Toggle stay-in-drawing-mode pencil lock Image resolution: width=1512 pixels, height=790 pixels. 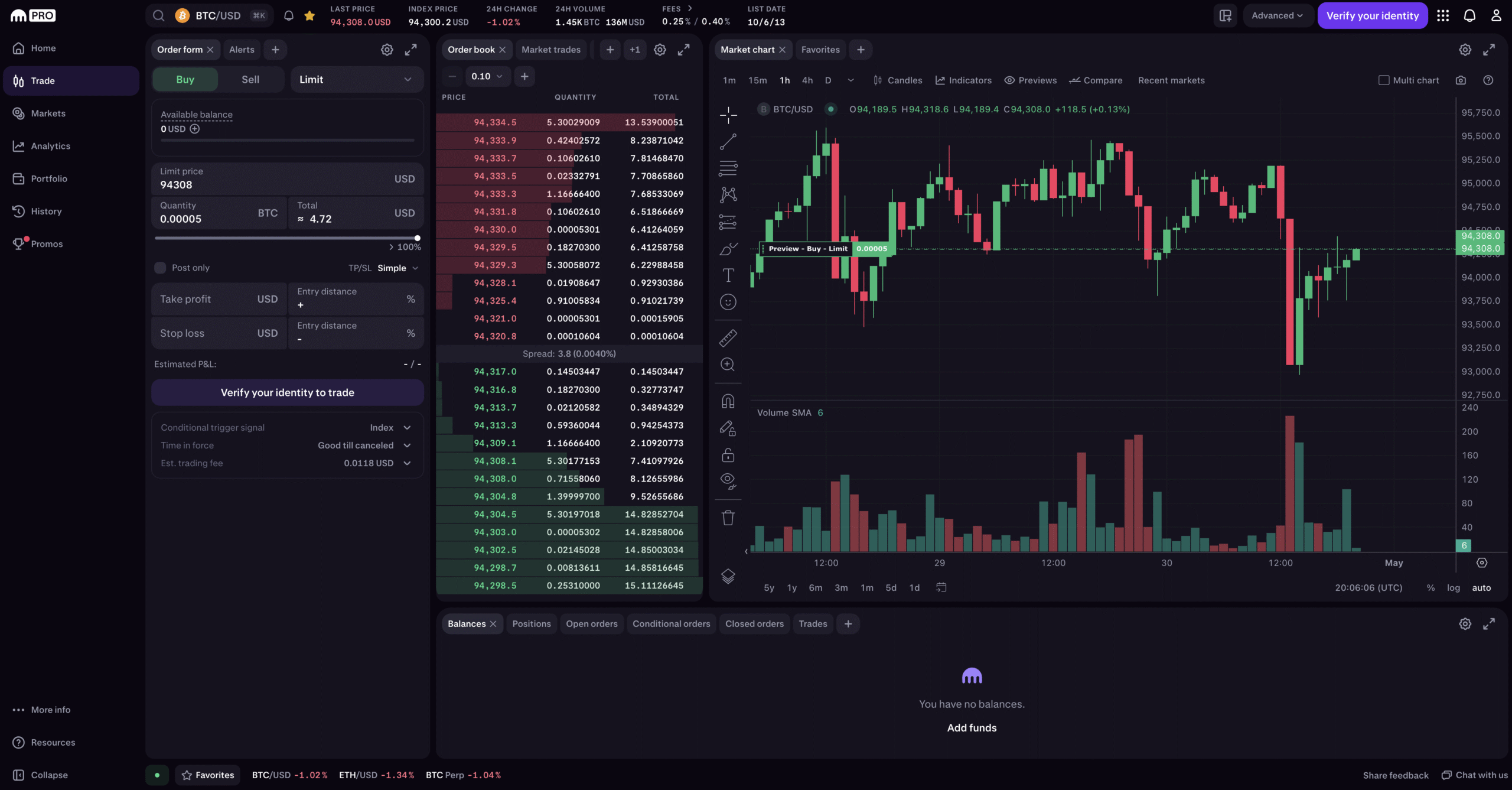pyautogui.click(x=728, y=428)
